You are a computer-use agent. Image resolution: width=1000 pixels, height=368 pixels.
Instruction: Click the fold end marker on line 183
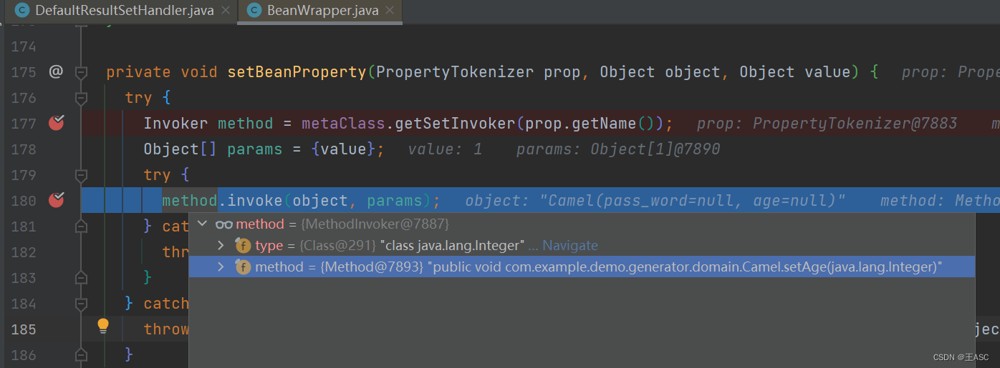coord(81,277)
